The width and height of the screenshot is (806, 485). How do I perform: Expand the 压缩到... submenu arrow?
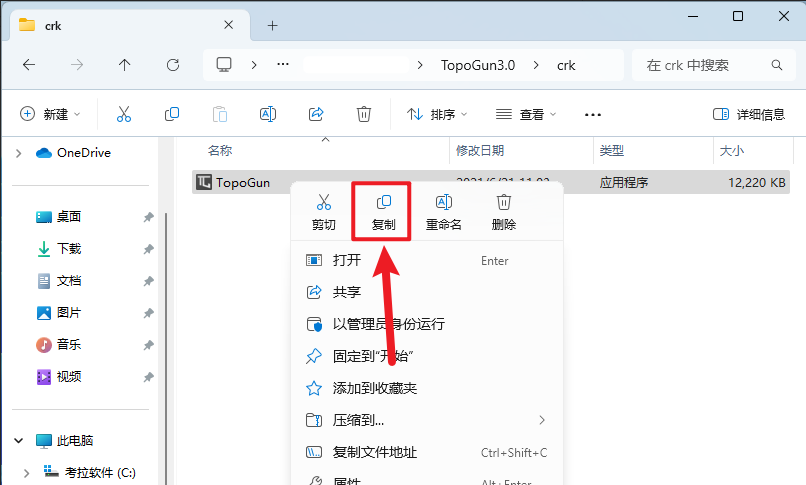(x=542, y=420)
